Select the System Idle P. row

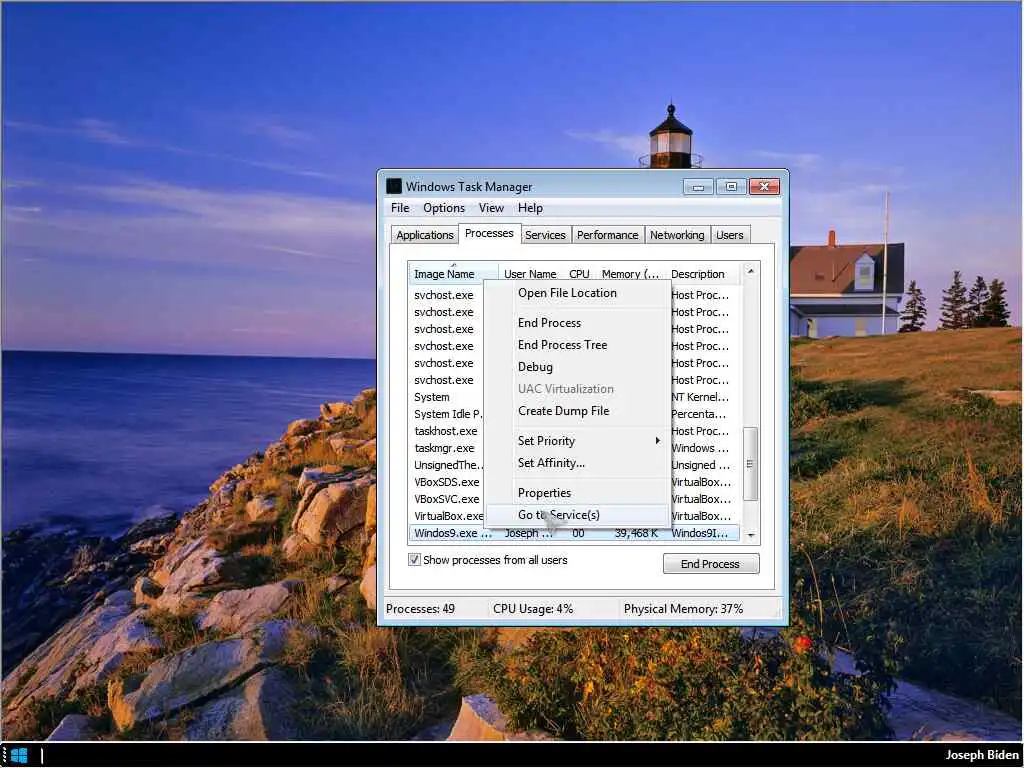(x=447, y=414)
